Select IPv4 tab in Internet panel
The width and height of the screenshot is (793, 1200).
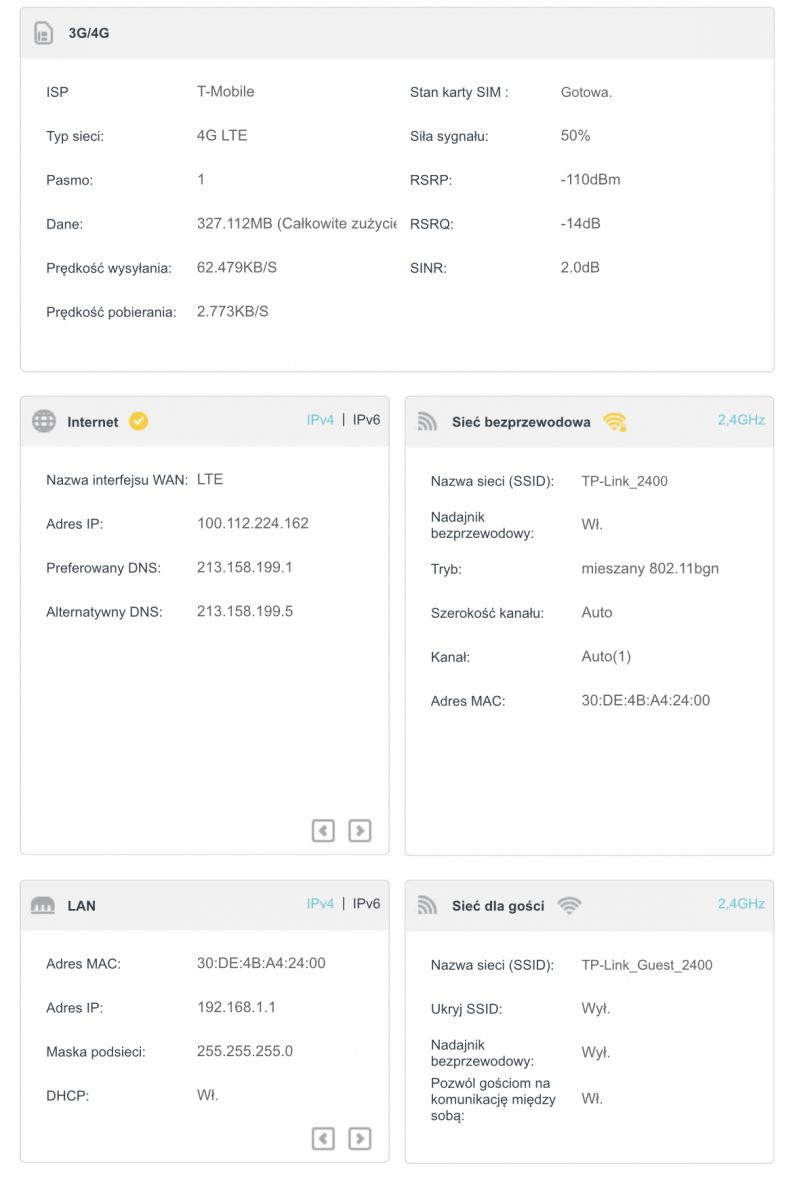tap(320, 420)
